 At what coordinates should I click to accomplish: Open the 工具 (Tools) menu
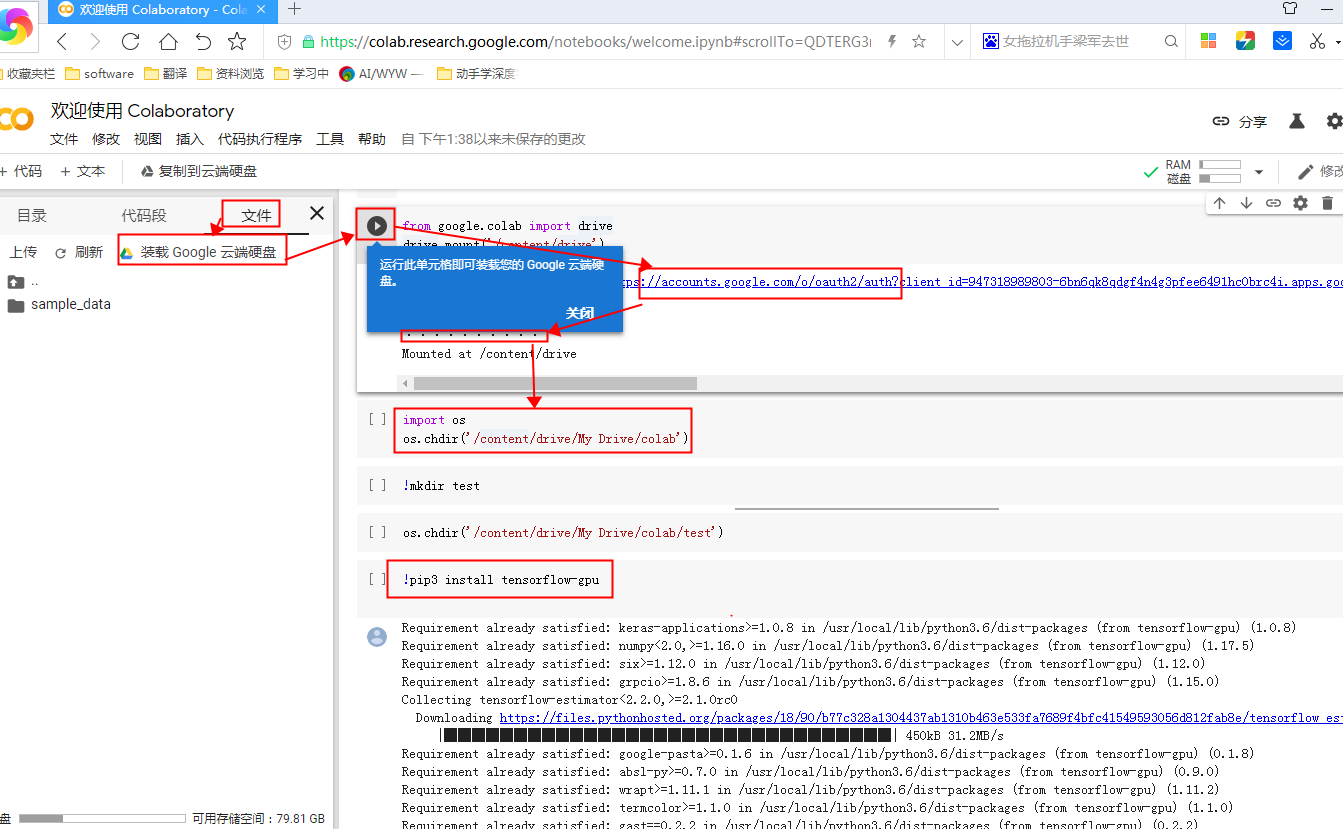click(330, 139)
